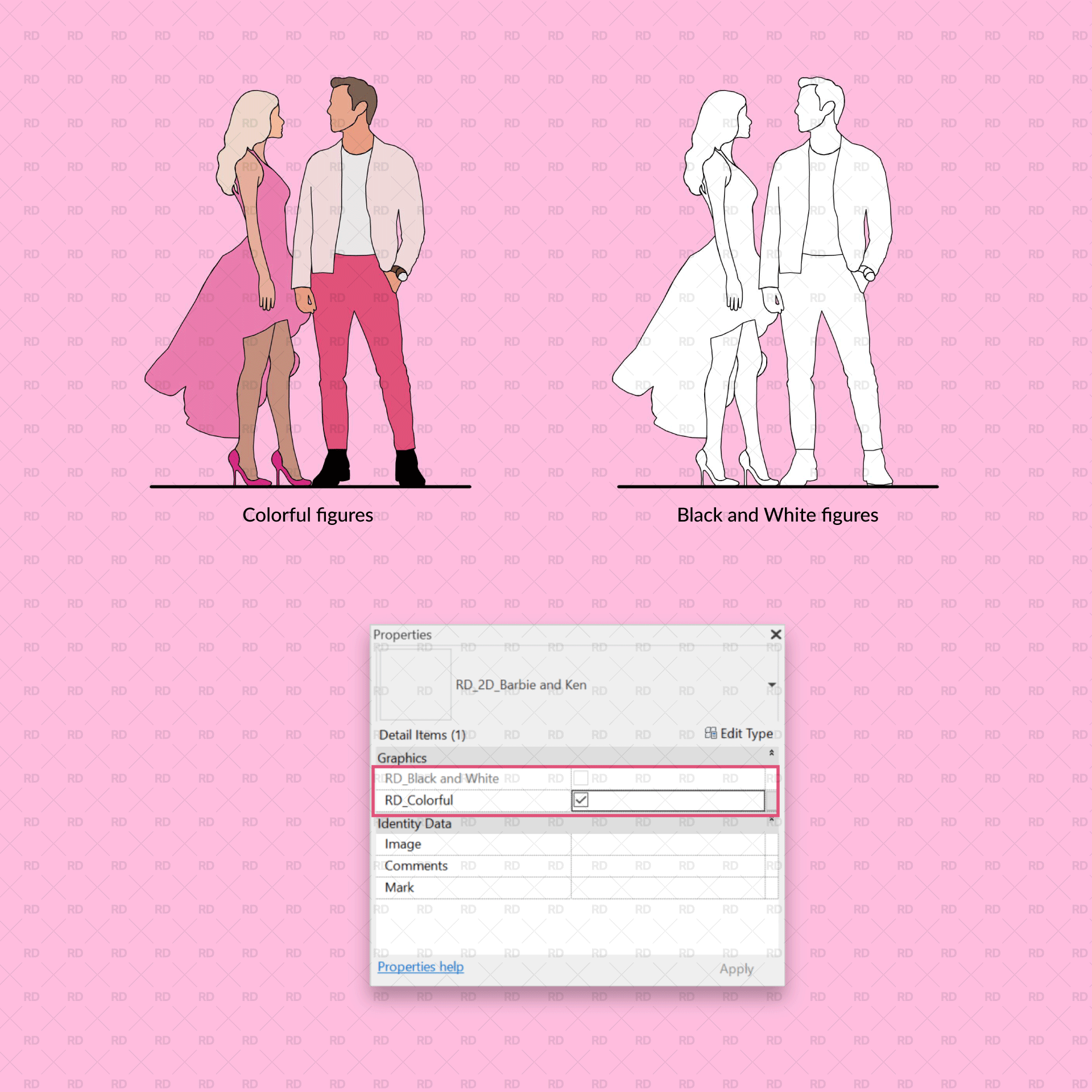1092x1092 pixels.
Task: Open the RD_2D_Barbie and Ken type selector dropdown
Action: (772, 685)
